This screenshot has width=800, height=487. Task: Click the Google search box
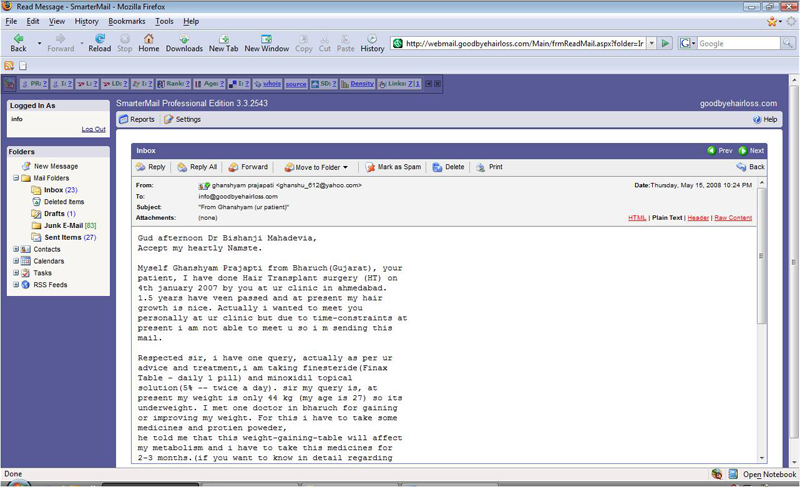click(738, 44)
